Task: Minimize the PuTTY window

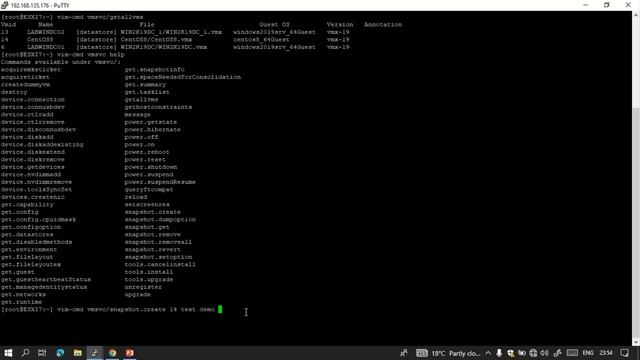Action: pyautogui.click(x=586, y=5)
